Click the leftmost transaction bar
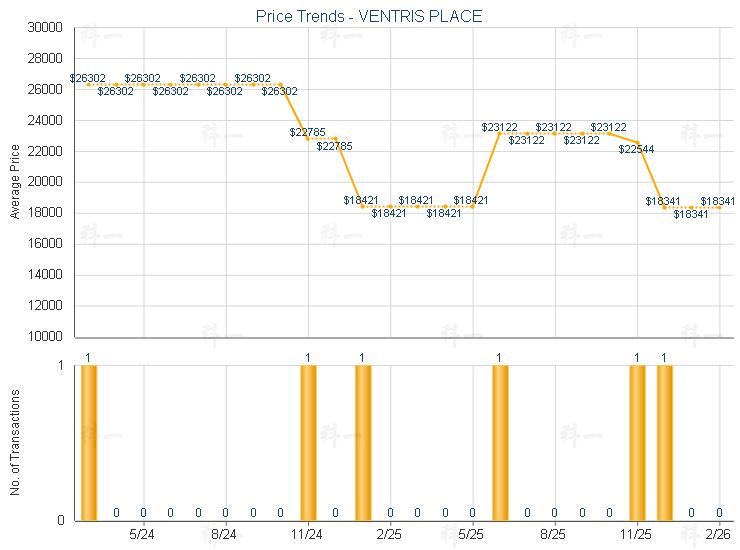Screen dimensions: 740x550 (88, 442)
